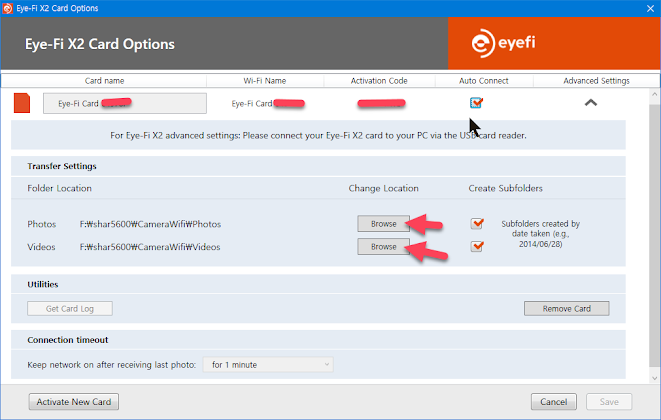Click the 'Folder Location' label

[59, 188]
